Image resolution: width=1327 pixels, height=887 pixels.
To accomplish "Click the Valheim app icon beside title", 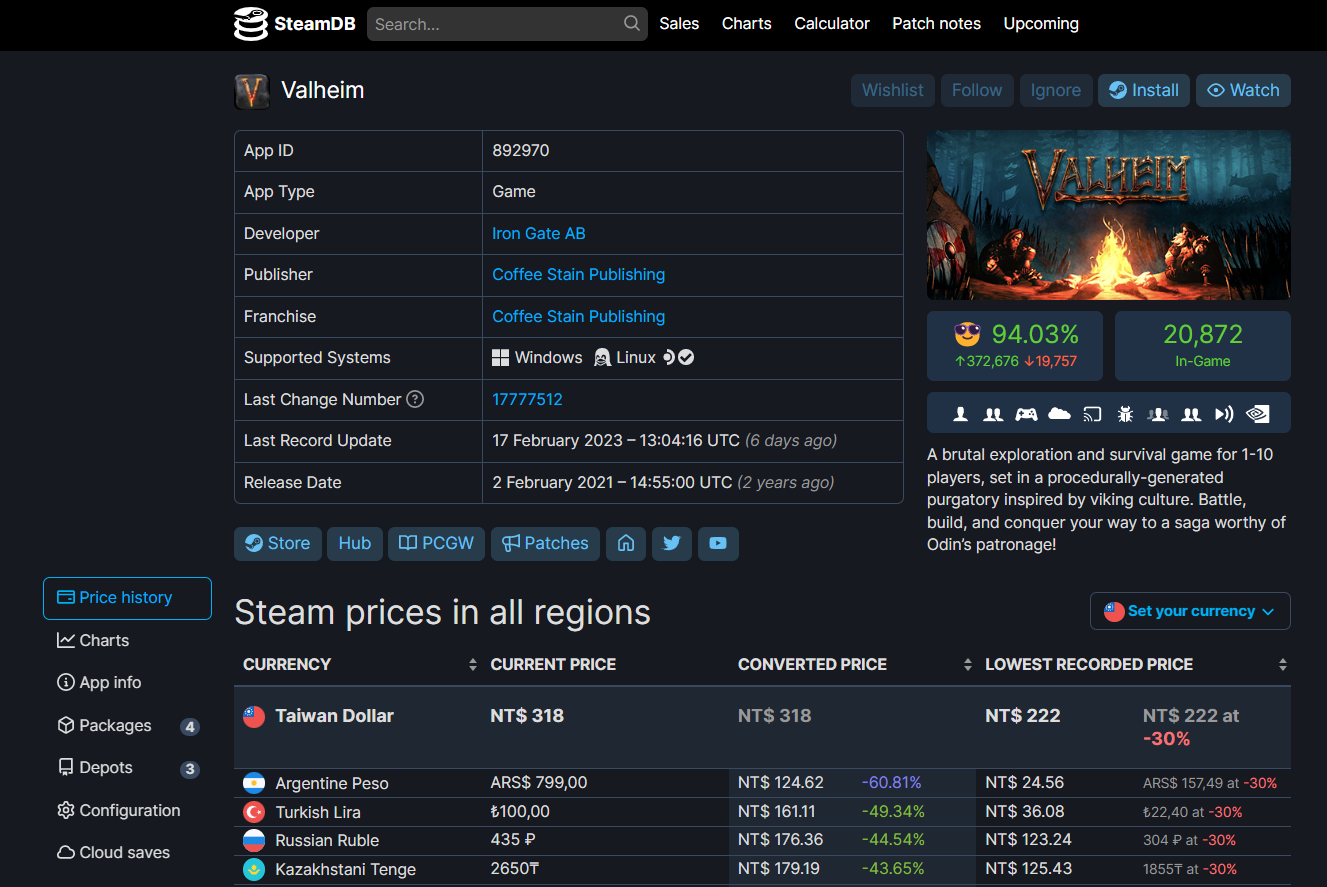I will (x=252, y=91).
